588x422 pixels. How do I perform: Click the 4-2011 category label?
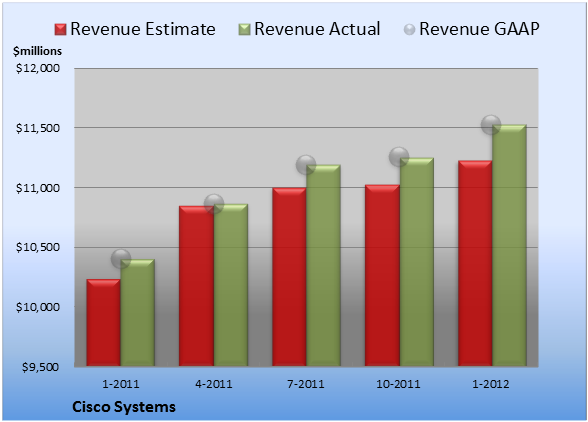click(214, 384)
